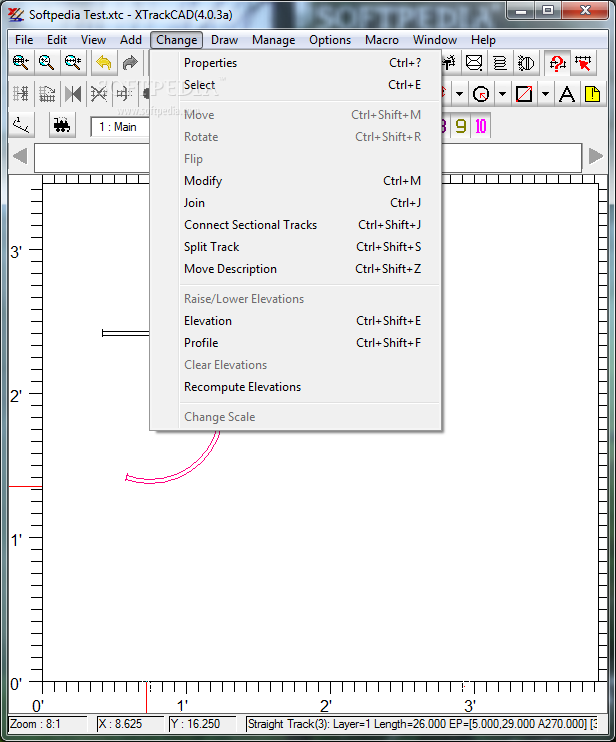Viewport: 616px width, 742px height.
Task: Open the File menu
Action: pyautogui.click(x=24, y=40)
